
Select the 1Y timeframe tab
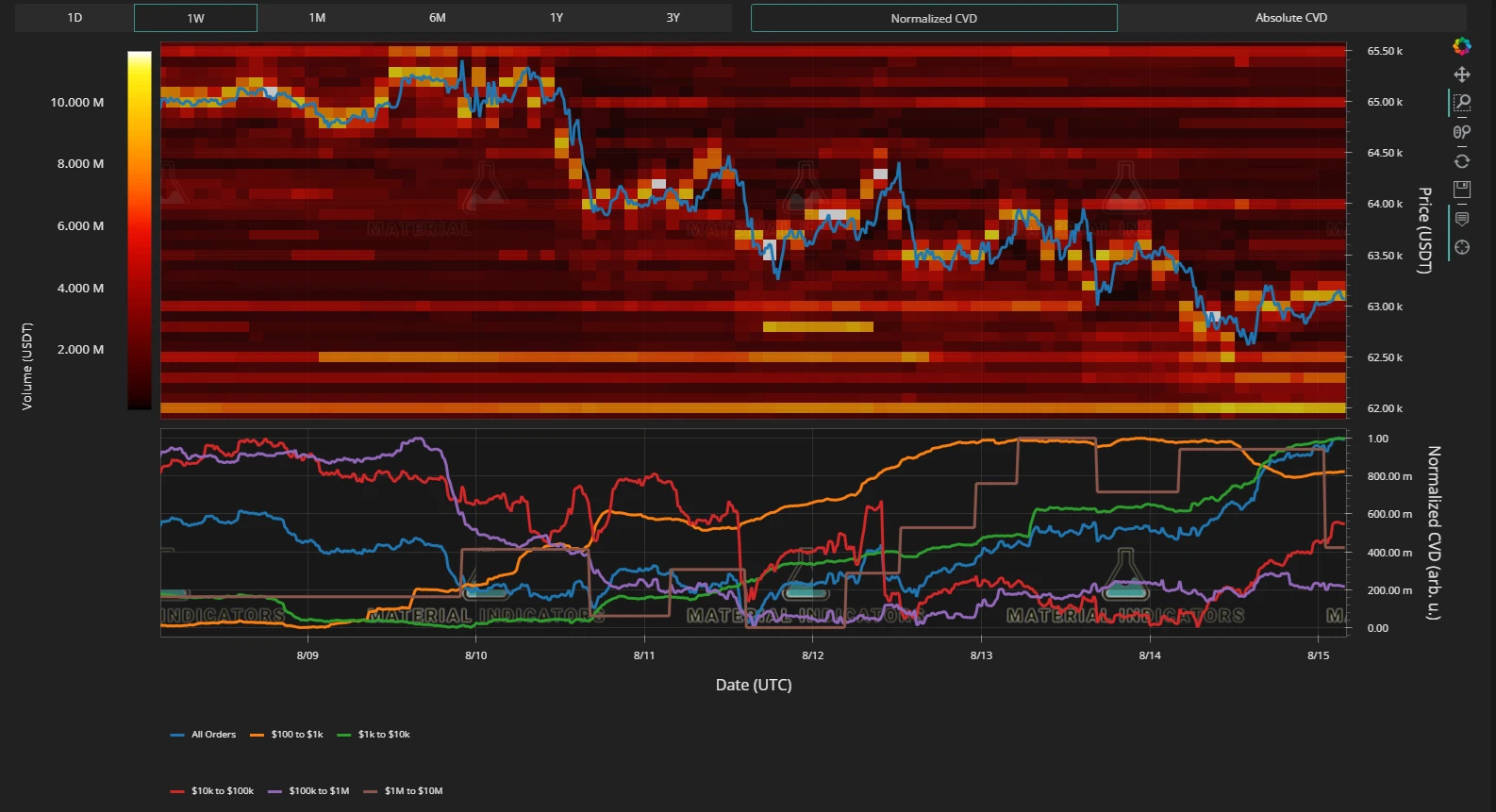(557, 18)
